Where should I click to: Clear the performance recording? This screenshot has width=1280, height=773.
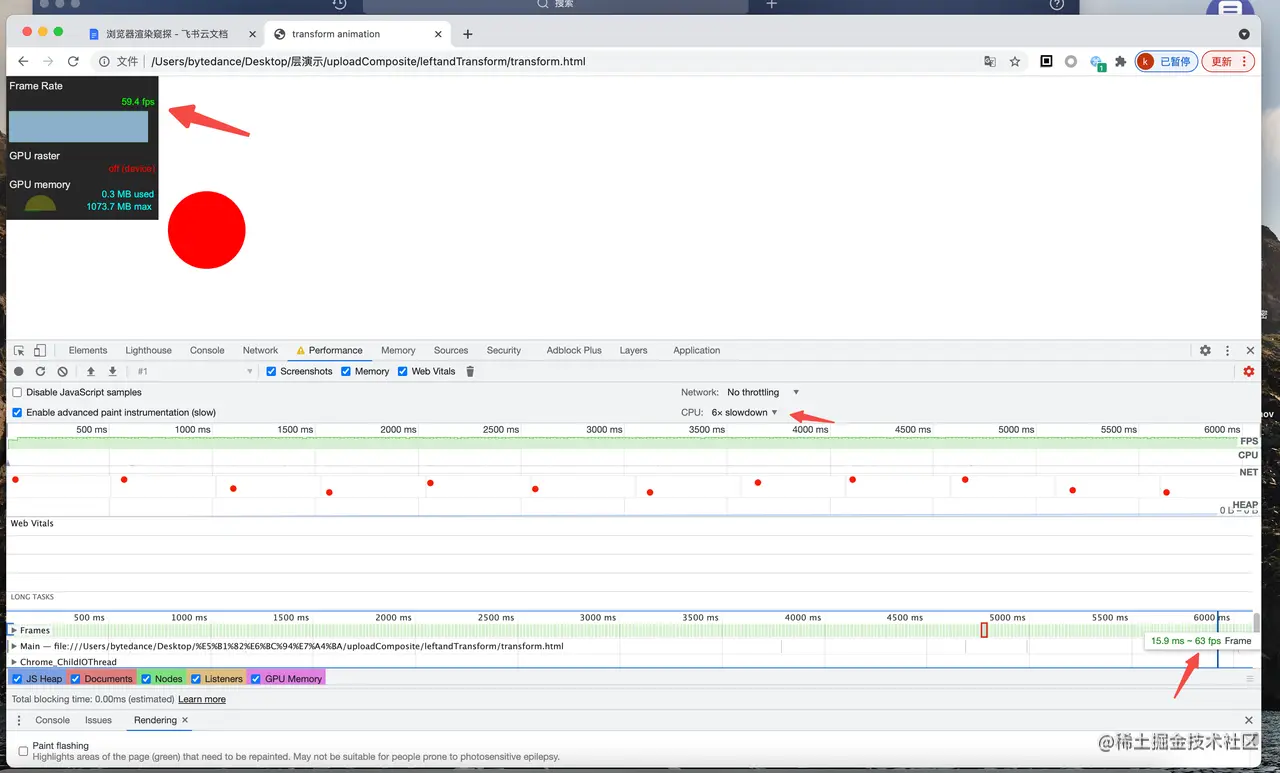click(62, 371)
